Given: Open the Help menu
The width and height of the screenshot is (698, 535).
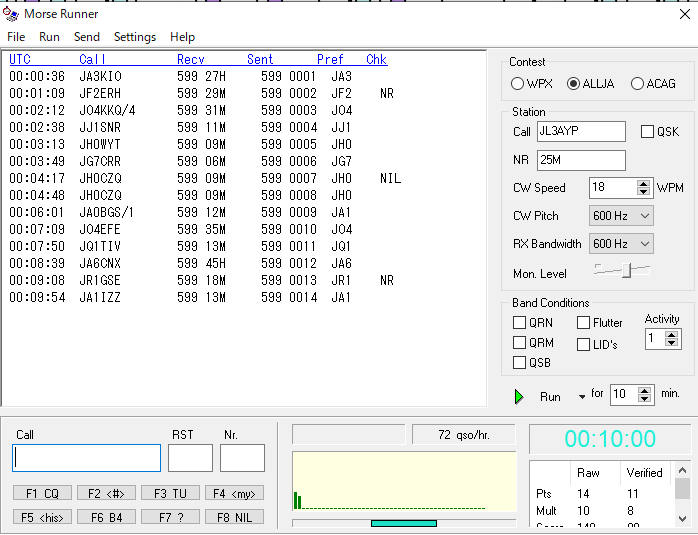Looking at the screenshot, I should [x=183, y=37].
